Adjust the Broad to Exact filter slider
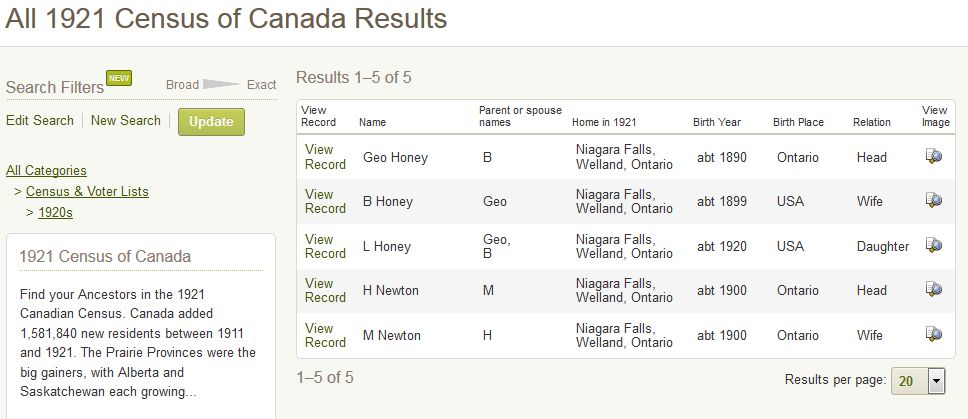The width and height of the screenshot is (968, 419). click(x=221, y=84)
